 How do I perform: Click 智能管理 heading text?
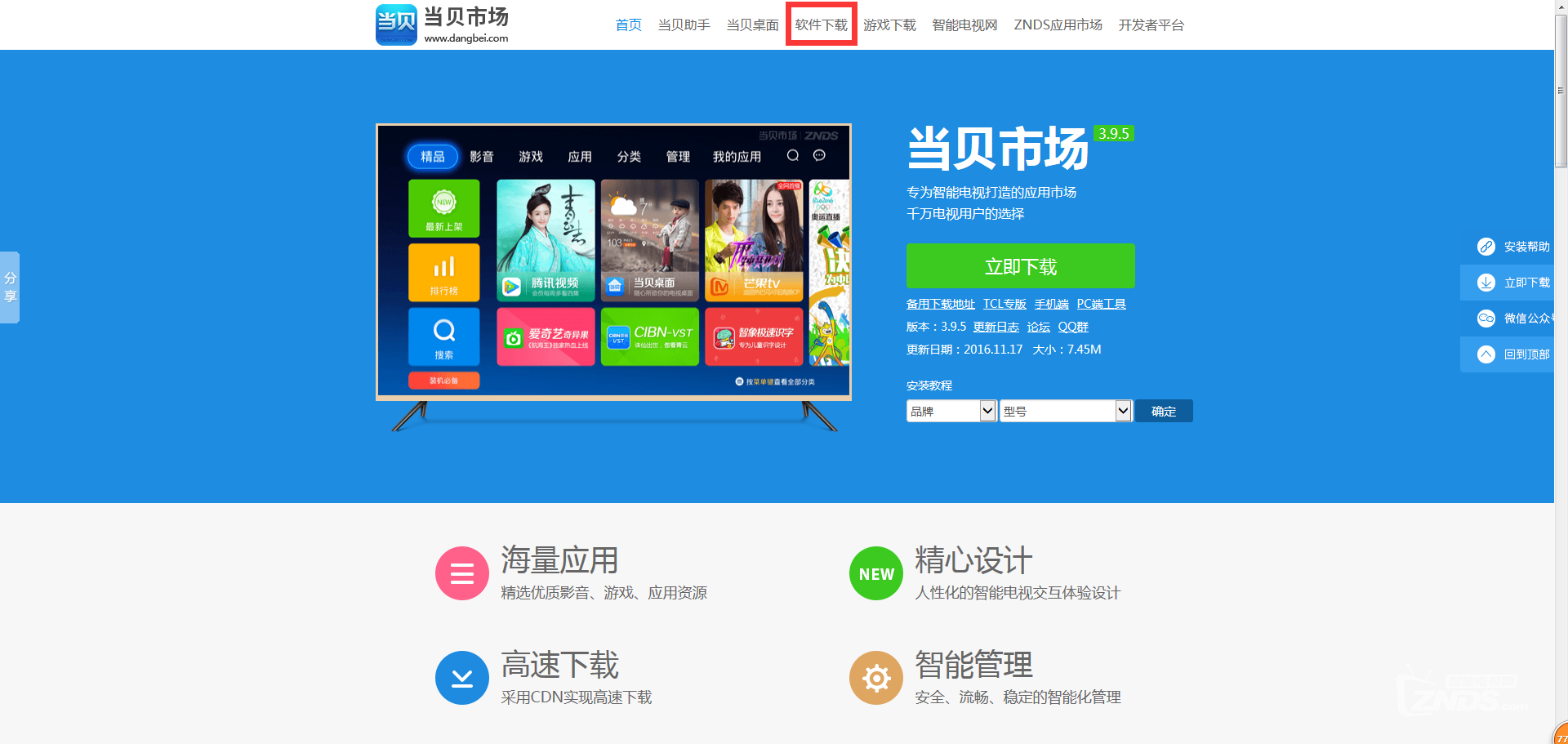click(973, 665)
